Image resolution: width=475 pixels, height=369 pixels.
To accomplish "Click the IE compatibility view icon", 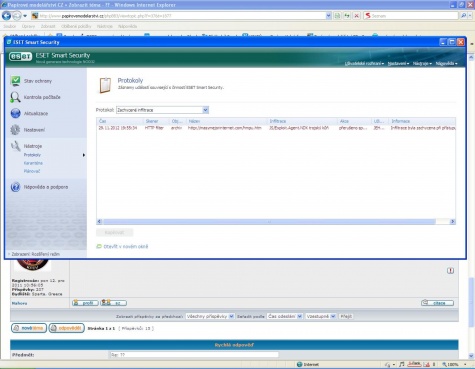I will click(x=337, y=16).
